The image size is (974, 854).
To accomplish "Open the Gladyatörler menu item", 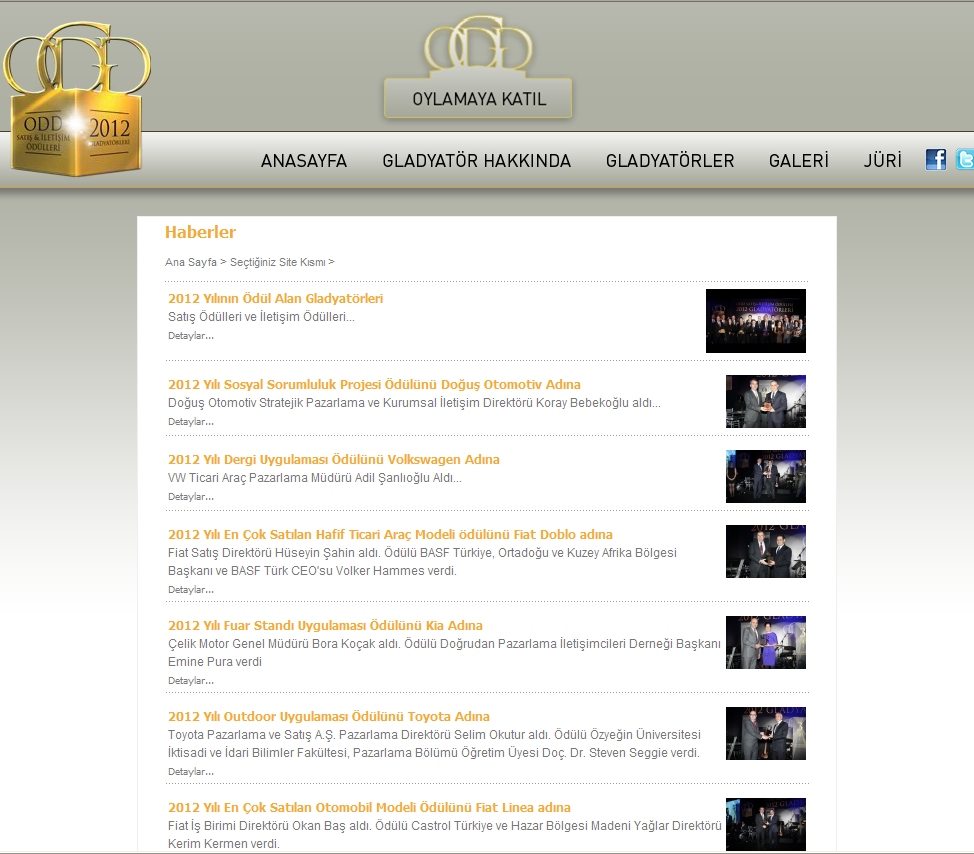I will pos(670,161).
